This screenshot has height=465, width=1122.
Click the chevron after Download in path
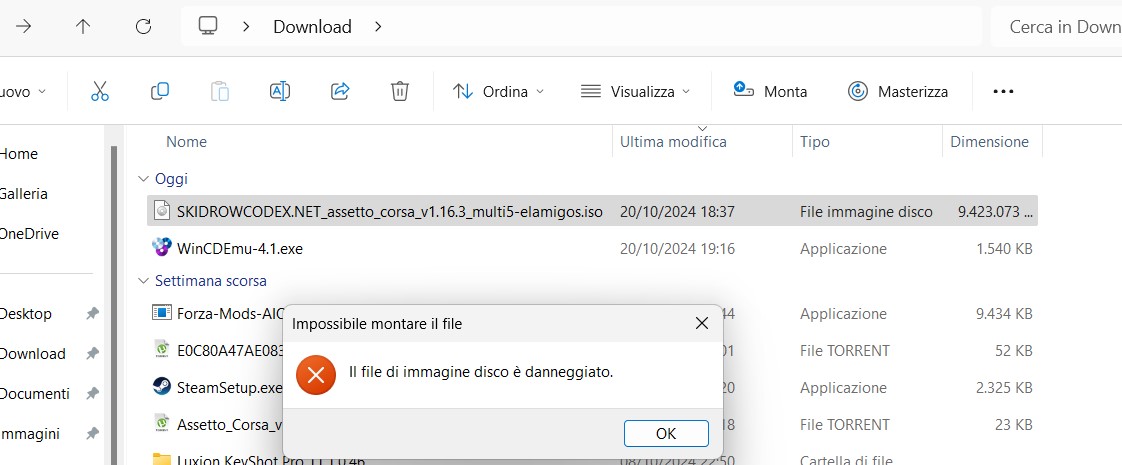point(379,27)
